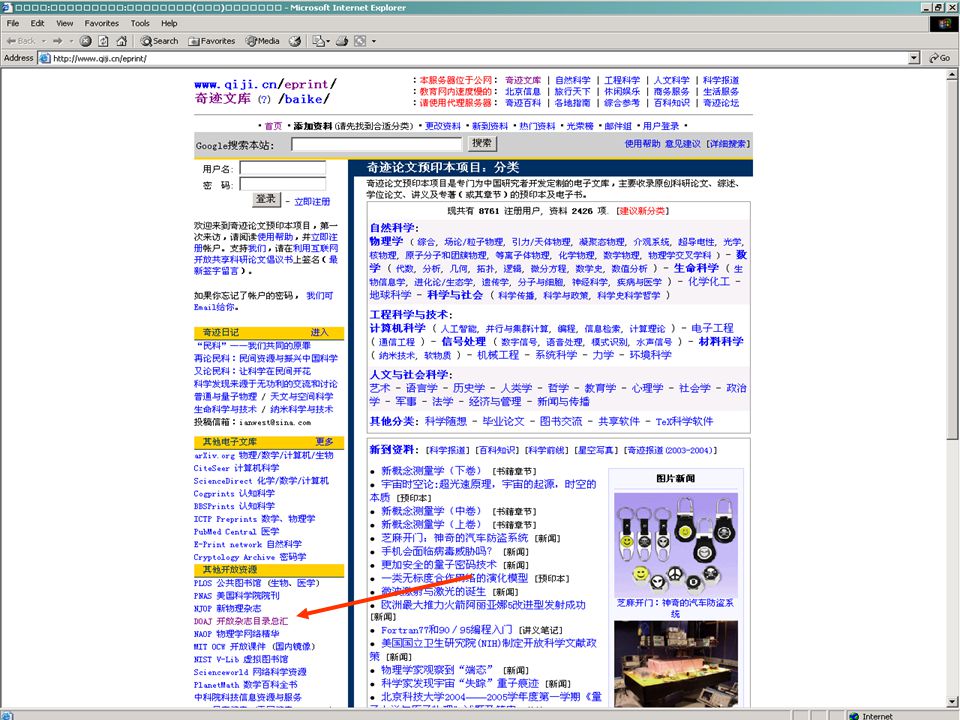Click the IE icon in title bar

click(7, 7)
